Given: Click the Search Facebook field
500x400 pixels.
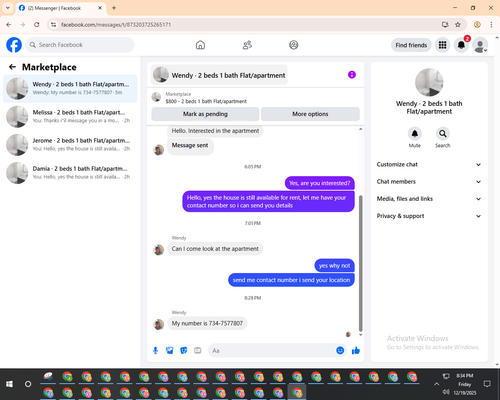Looking at the screenshot, I should [80, 45].
